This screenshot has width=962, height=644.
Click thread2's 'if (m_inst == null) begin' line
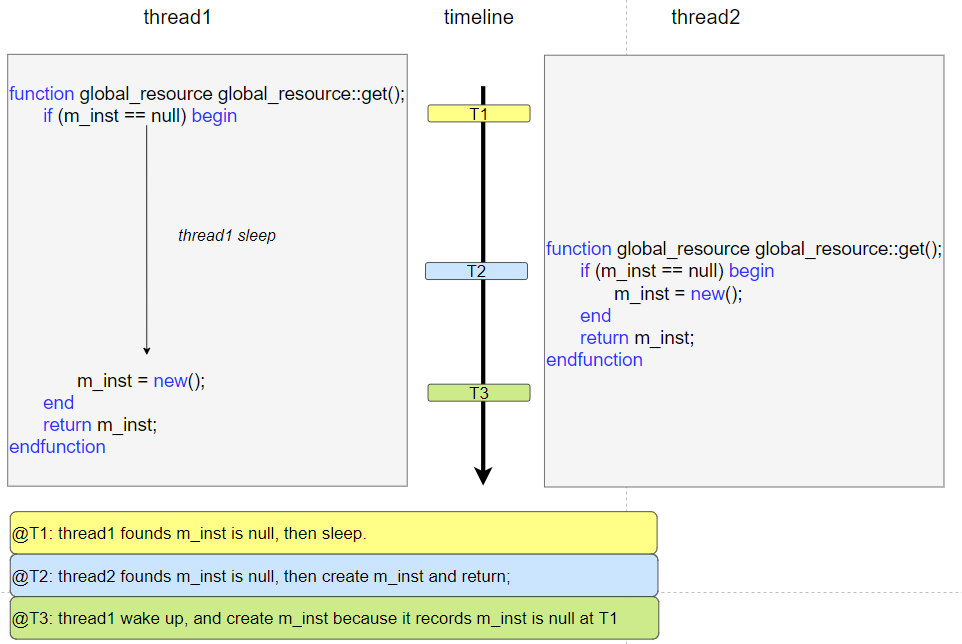[x=677, y=271]
